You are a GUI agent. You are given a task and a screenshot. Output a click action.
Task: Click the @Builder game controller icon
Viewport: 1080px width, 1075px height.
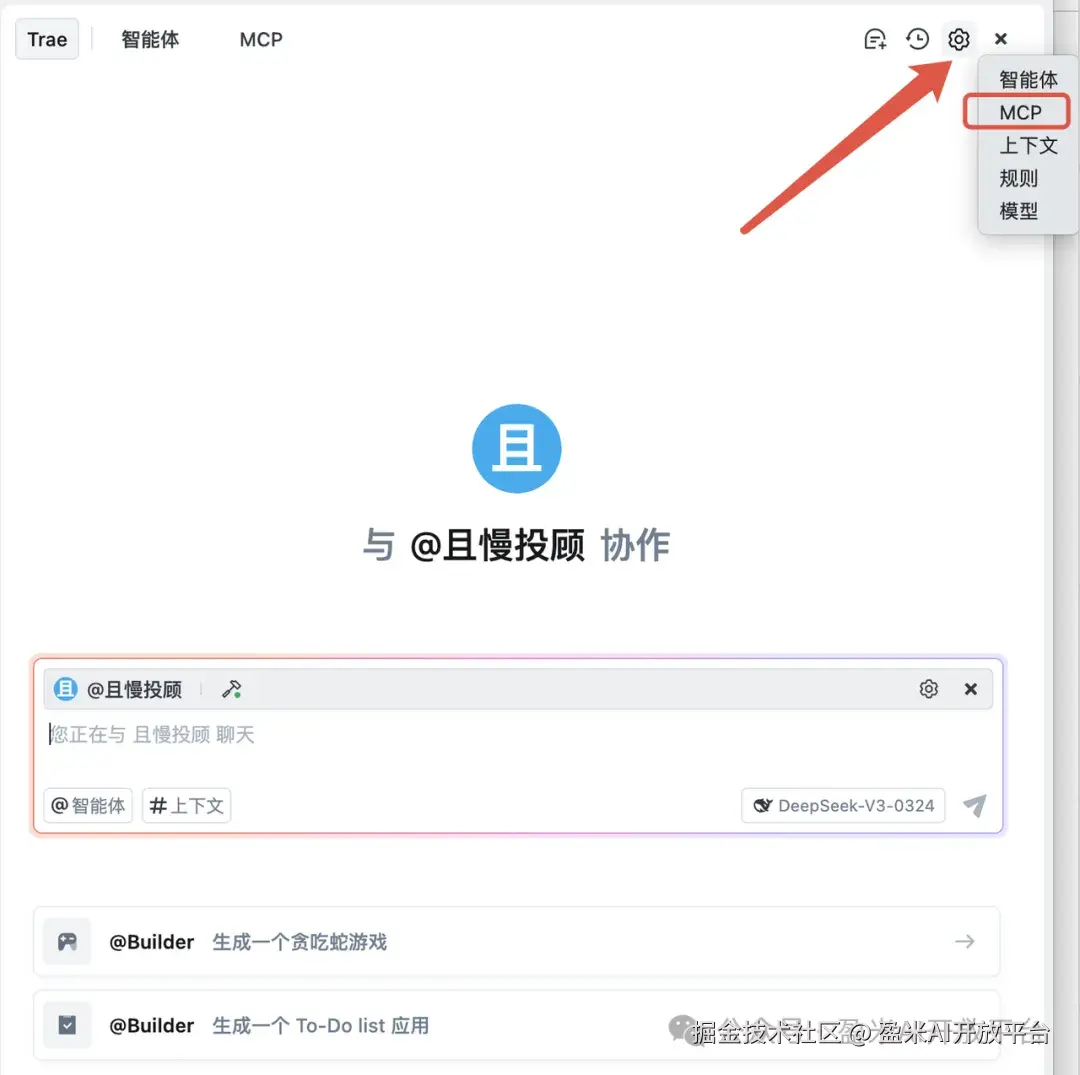tap(66, 940)
